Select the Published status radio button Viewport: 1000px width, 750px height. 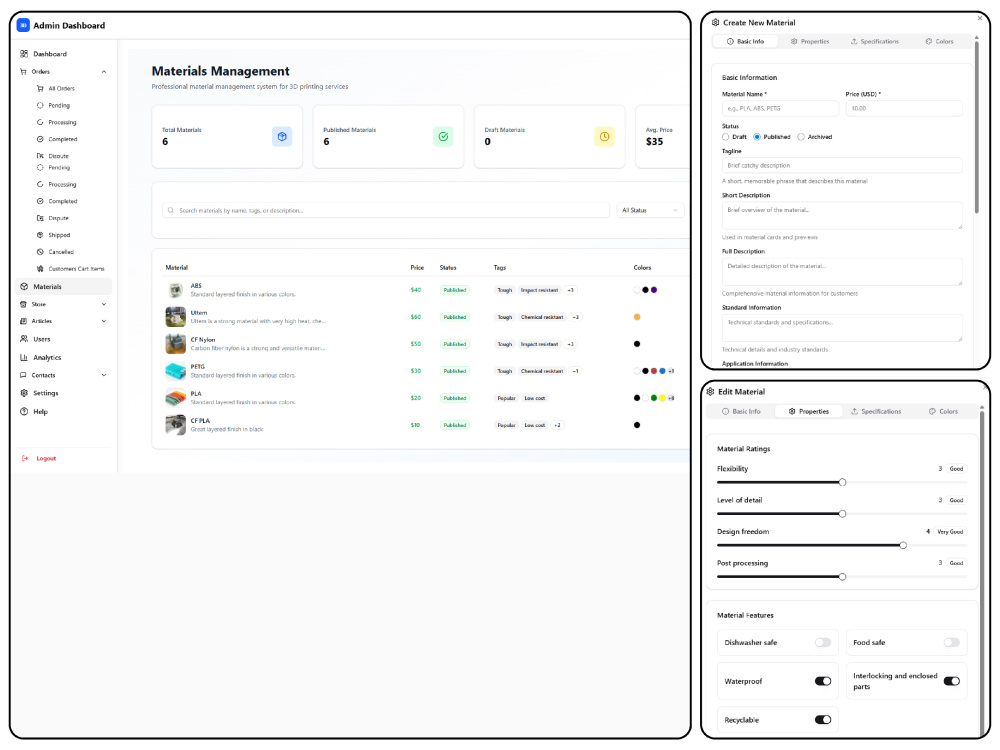[757, 137]
